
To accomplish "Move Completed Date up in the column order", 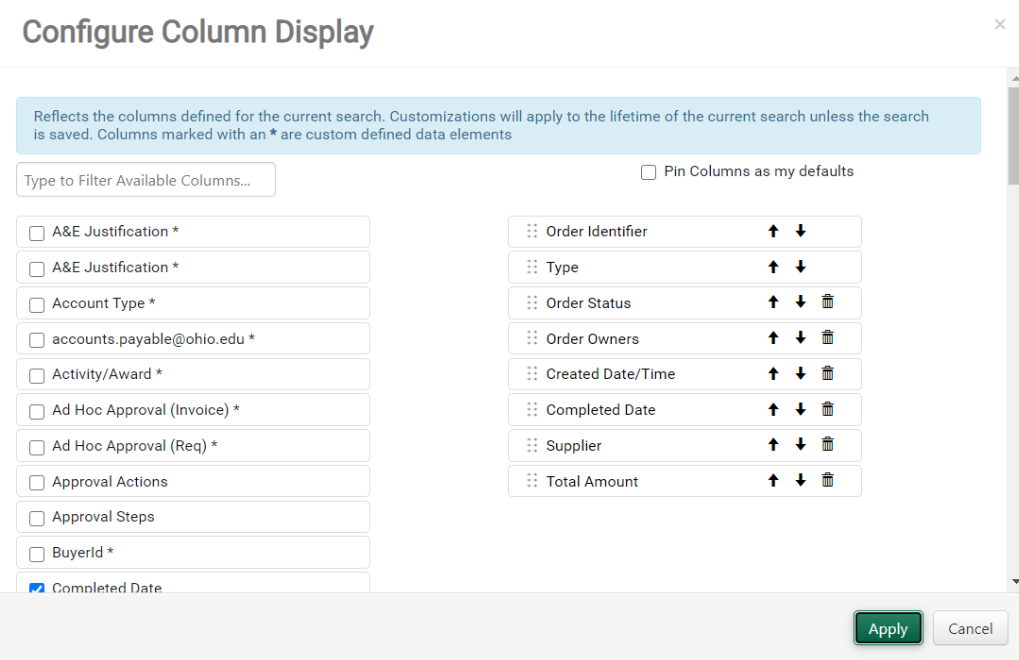I will tap(773, 408).
